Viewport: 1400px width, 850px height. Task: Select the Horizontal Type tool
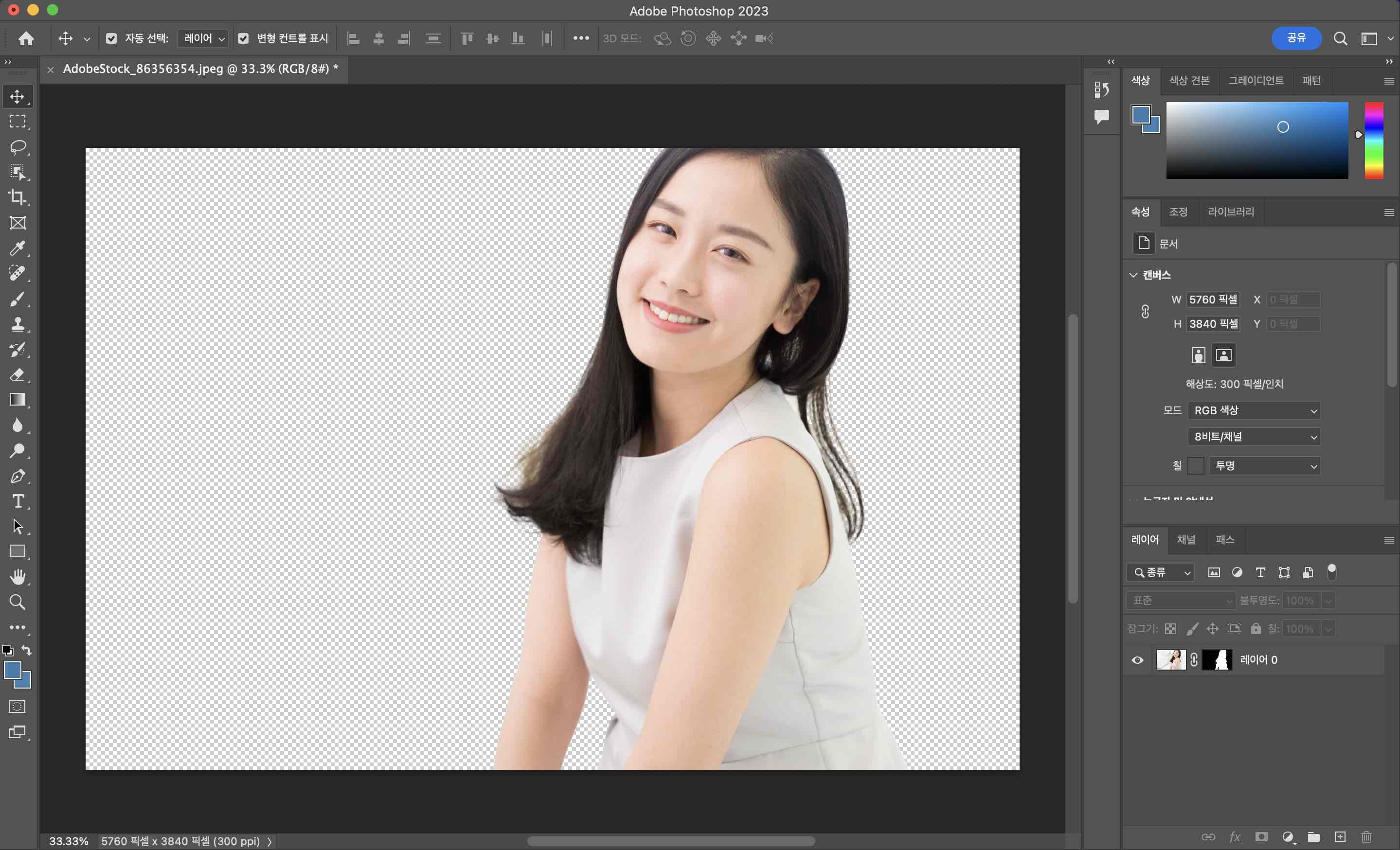point(18,501)
